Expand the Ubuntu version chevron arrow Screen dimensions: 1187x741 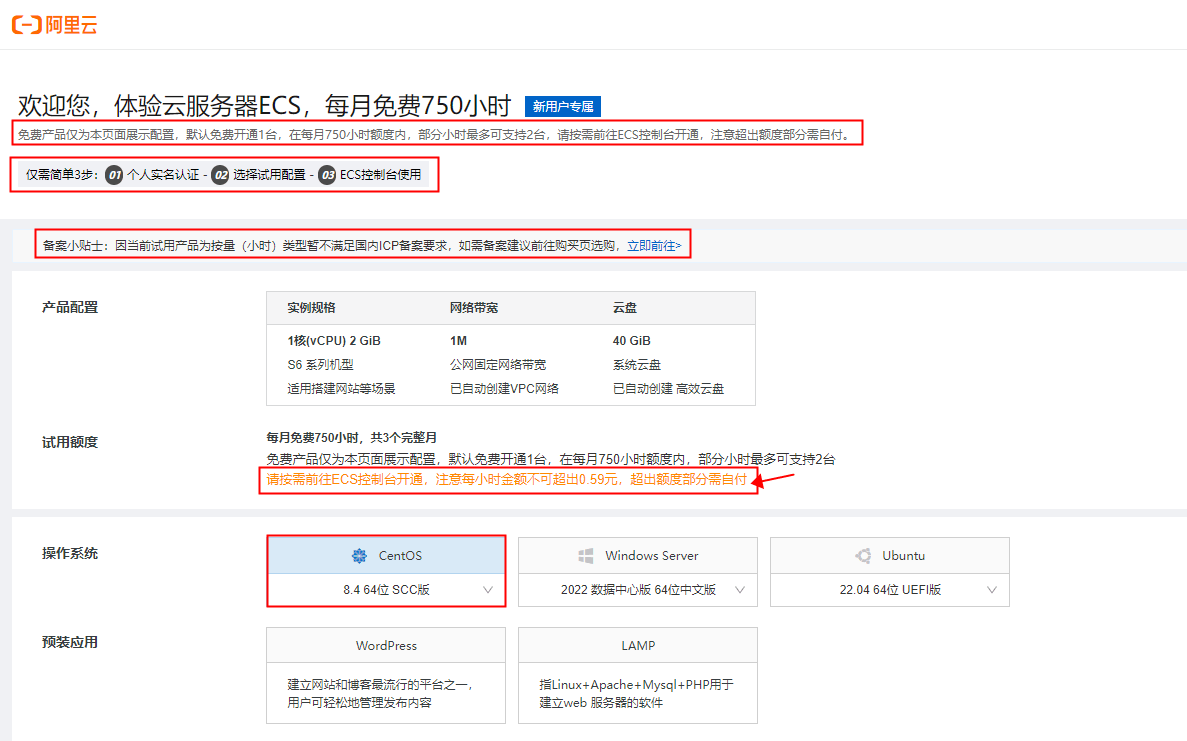coord(992,590)
